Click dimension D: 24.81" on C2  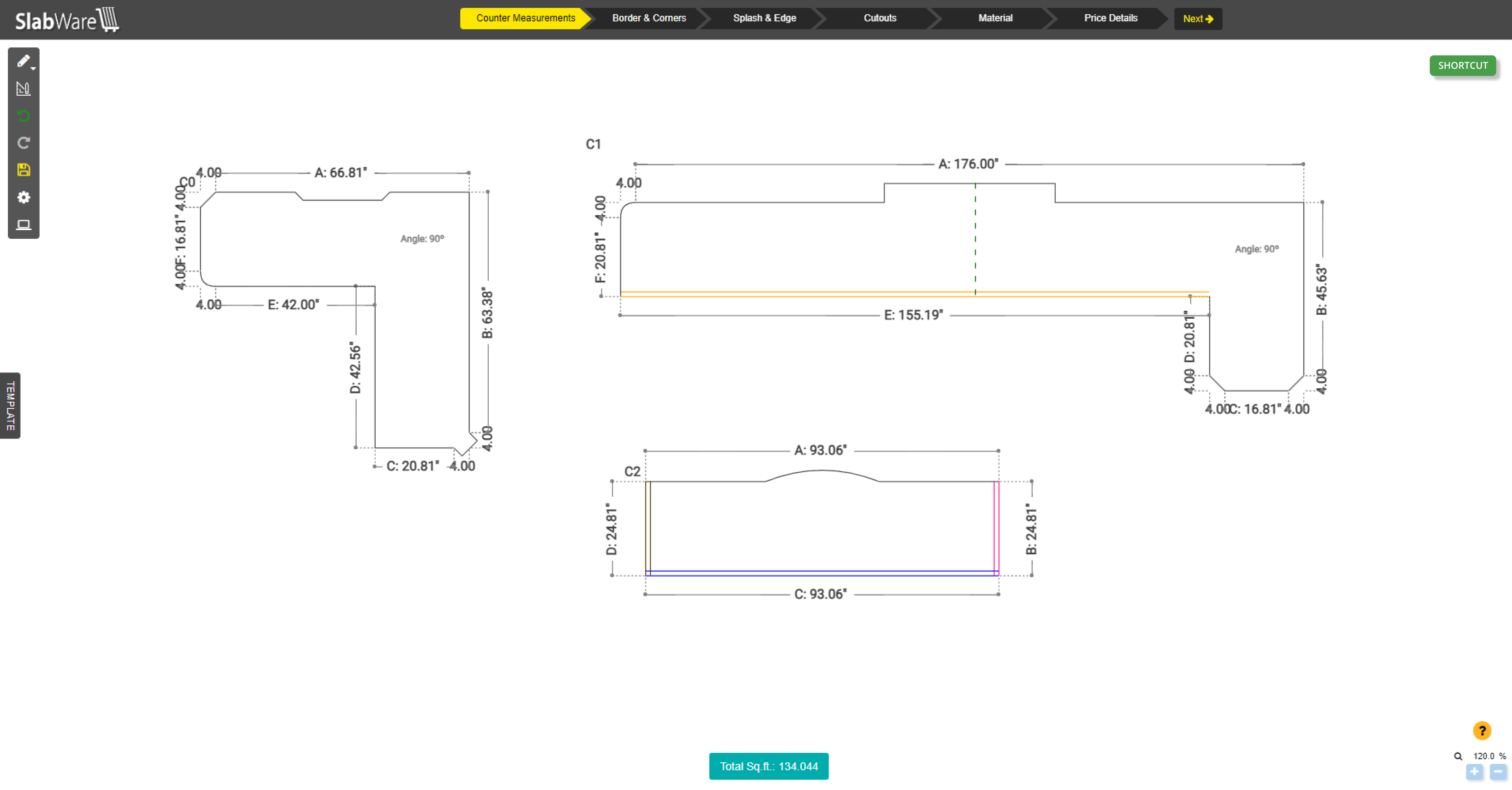612,529
